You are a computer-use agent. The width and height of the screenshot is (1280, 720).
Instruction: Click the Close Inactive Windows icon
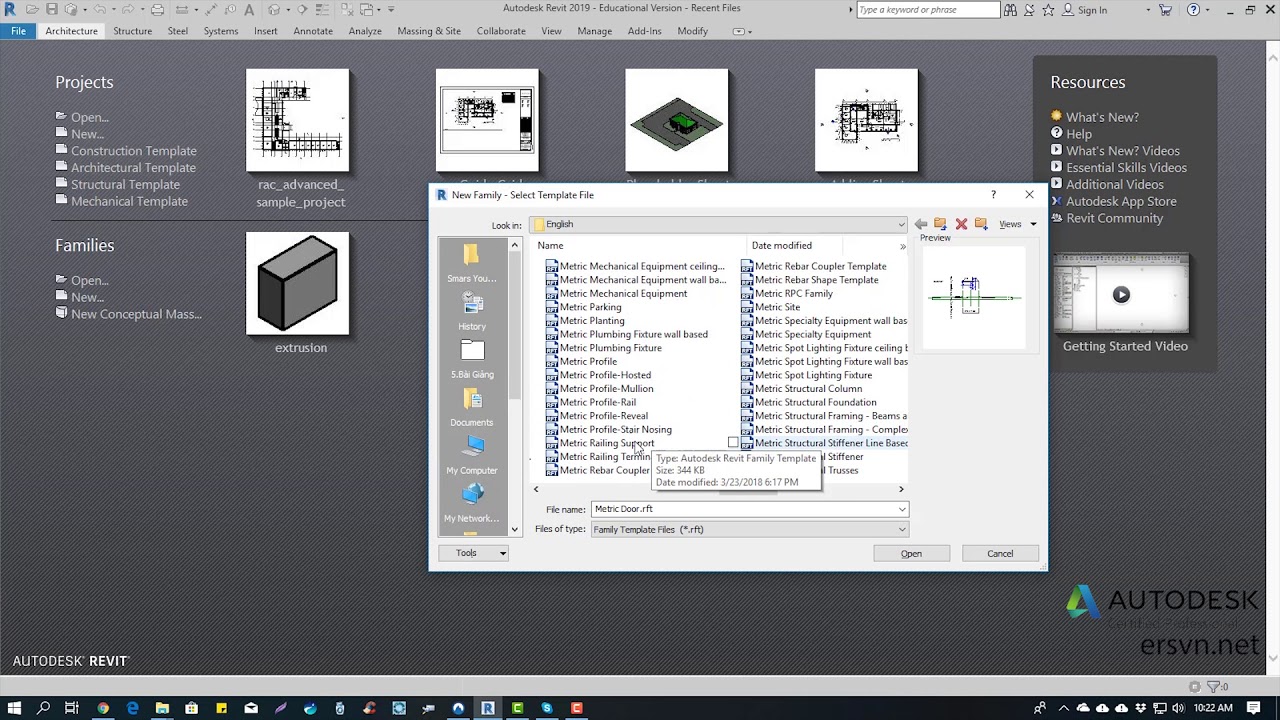pos(345,10)
